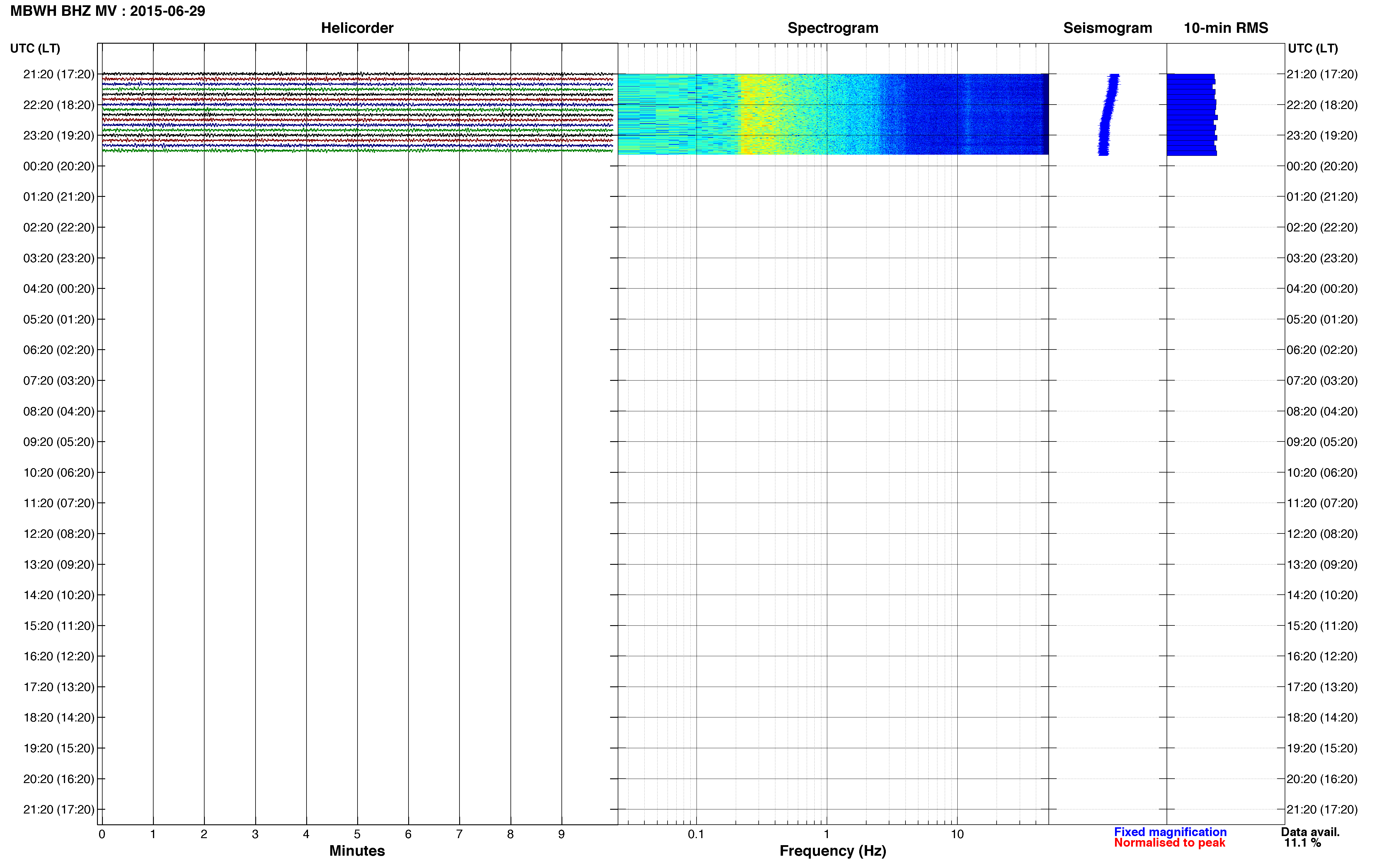
Task: Click minute tick label 0
Action: (x=102, y=834)
